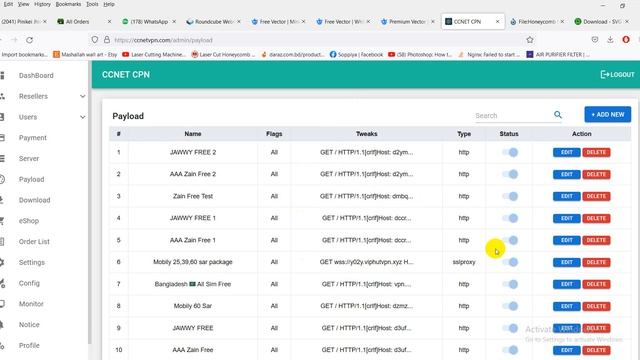Edit the AAA Zain Free 1 payload
This screenshot has width=640, height=360.
pos(567,240)
